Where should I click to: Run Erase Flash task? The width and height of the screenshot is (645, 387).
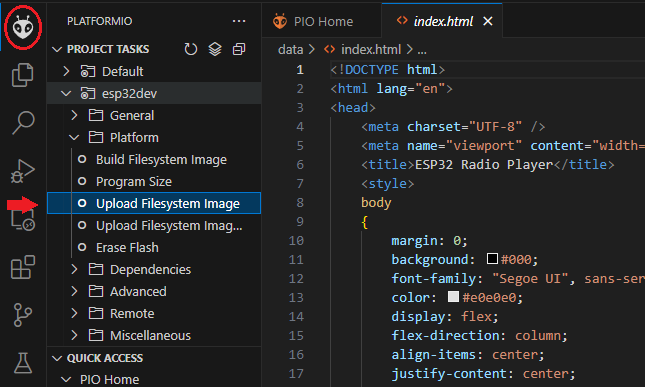(x=154, y=248)
